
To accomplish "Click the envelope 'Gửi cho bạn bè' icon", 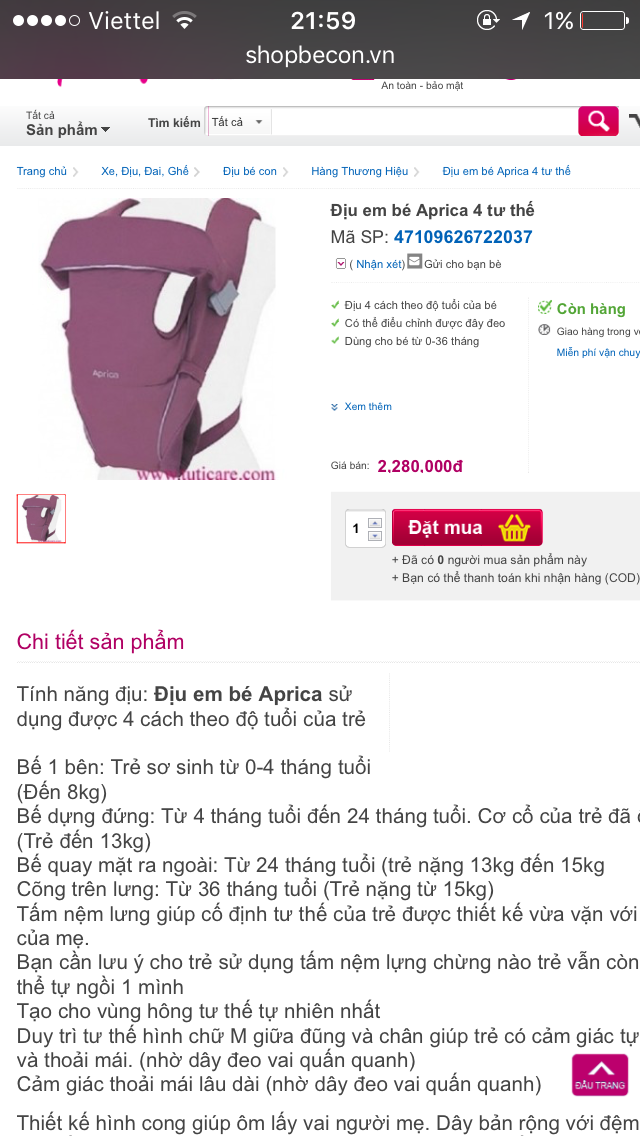I will tap(414, 263).
